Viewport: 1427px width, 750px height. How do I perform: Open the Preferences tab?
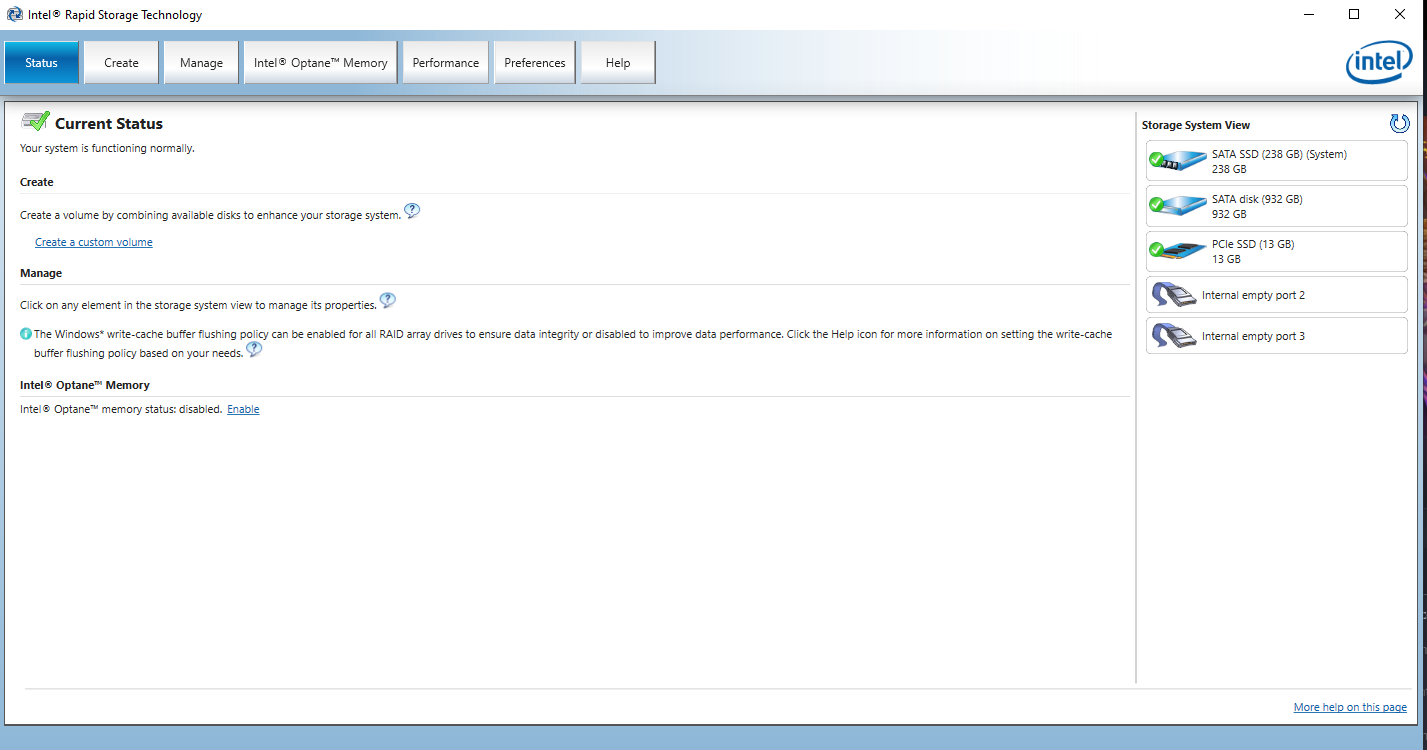[535, 63]
